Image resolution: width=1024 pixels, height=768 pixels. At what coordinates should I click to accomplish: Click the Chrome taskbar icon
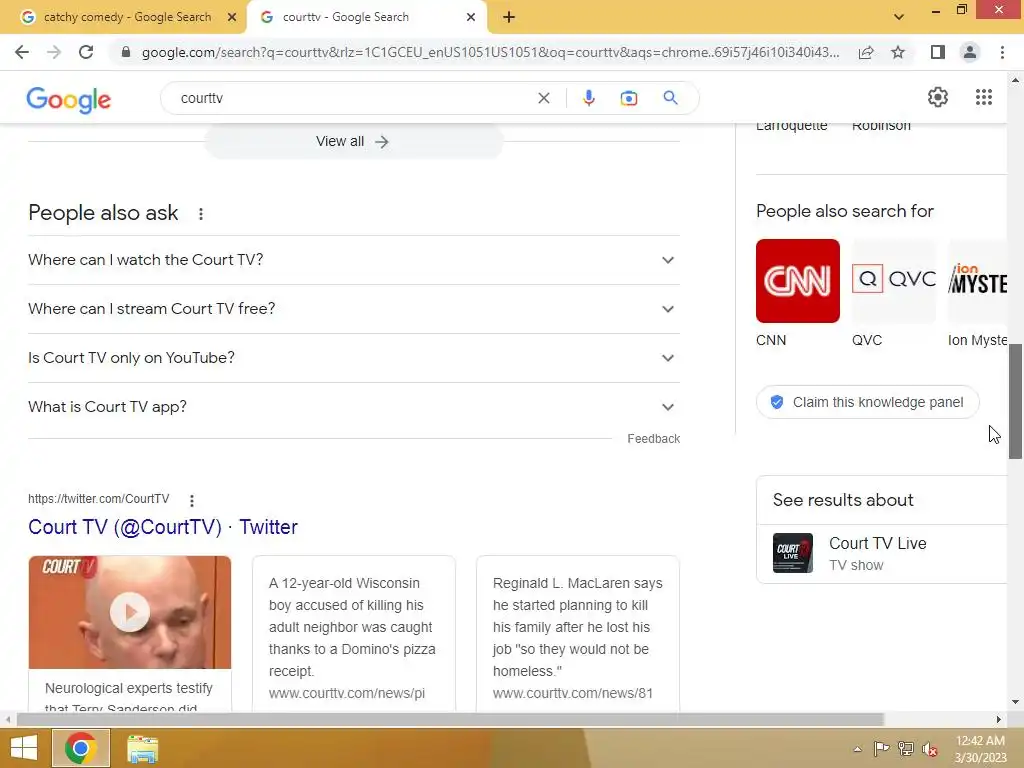point(81,748)
